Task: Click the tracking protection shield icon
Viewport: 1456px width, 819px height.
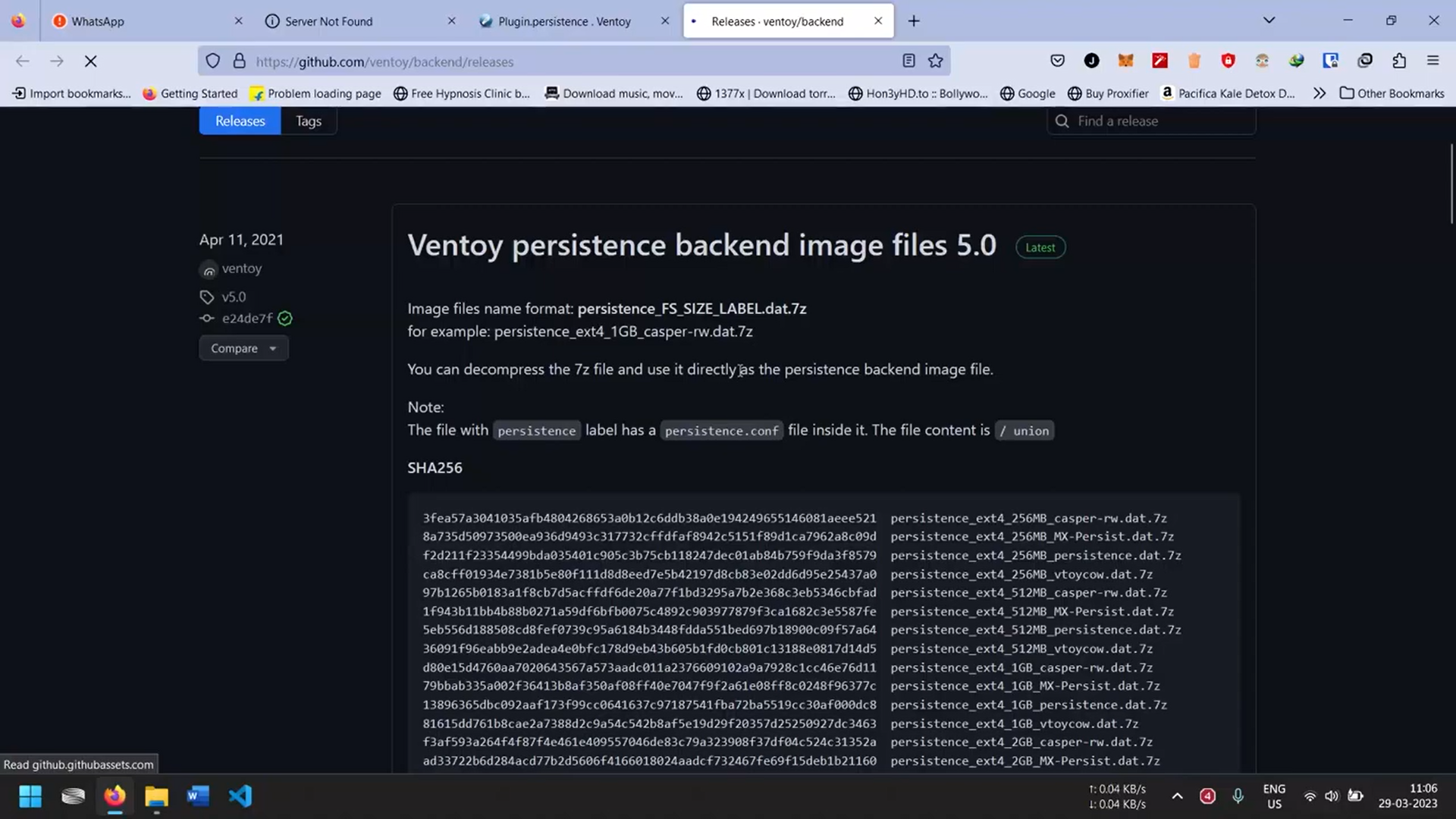Action: coord(213,61)
